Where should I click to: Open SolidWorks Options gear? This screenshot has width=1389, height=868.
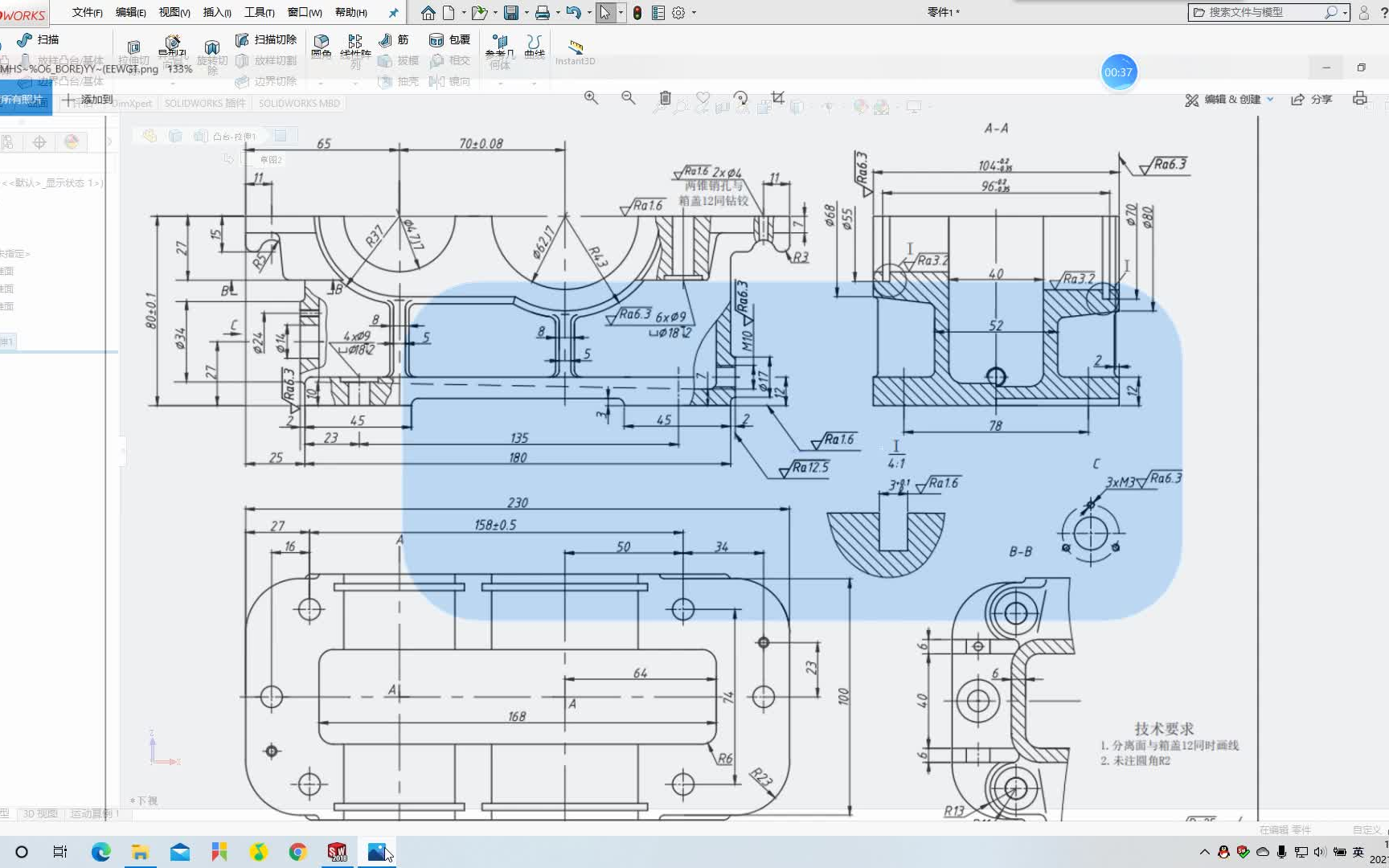point(678,13)
